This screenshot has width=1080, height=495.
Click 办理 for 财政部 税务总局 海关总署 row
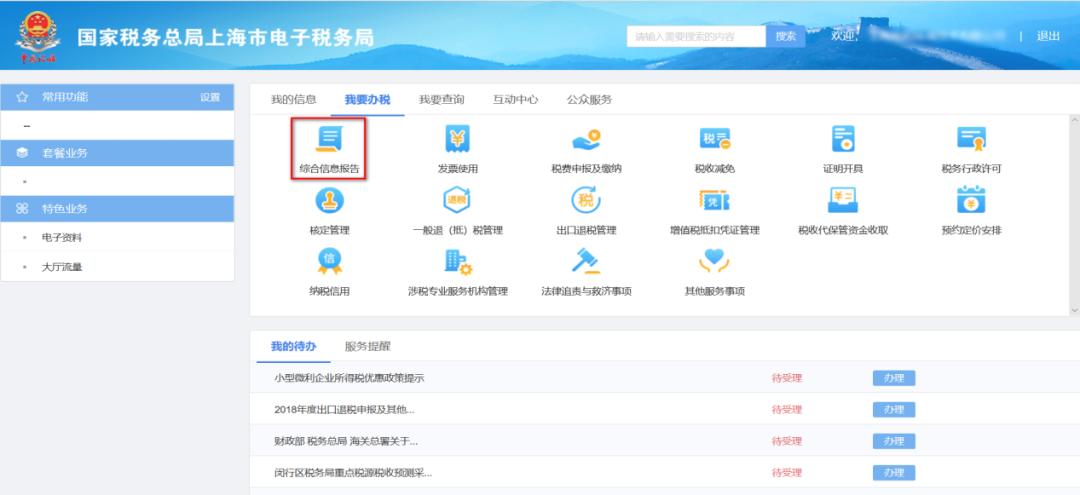click(x=894, y=441)
